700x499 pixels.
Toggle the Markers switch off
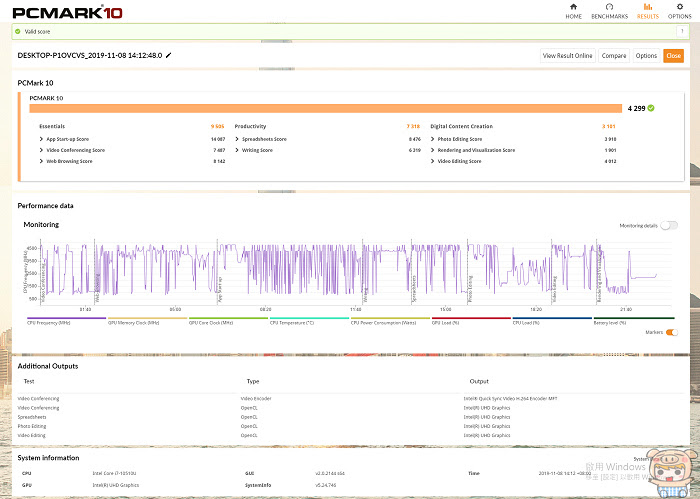point(672,332)
